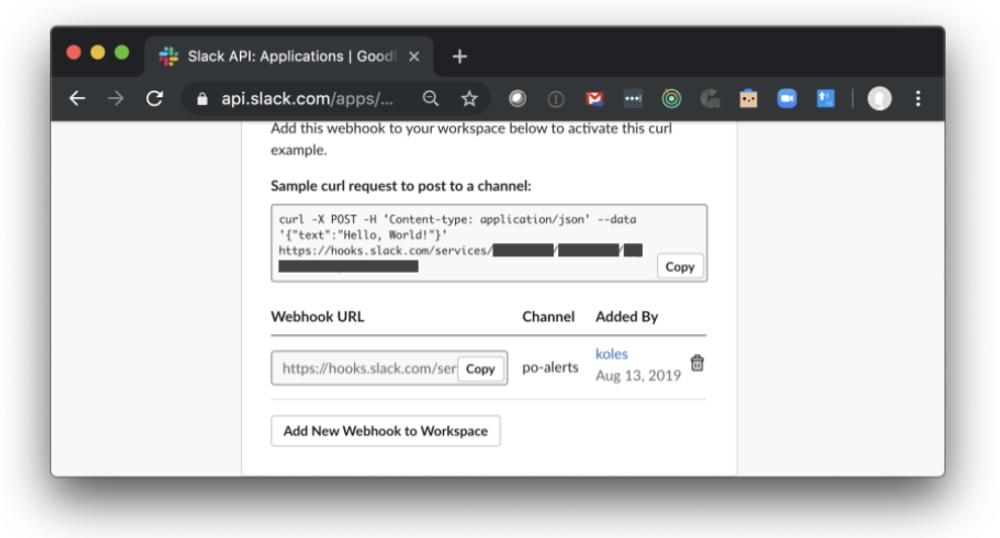The width and height of the screenshot is (1000, 538).
Task: Click the padlock site info icon
Action: click(x=202, y=99)
